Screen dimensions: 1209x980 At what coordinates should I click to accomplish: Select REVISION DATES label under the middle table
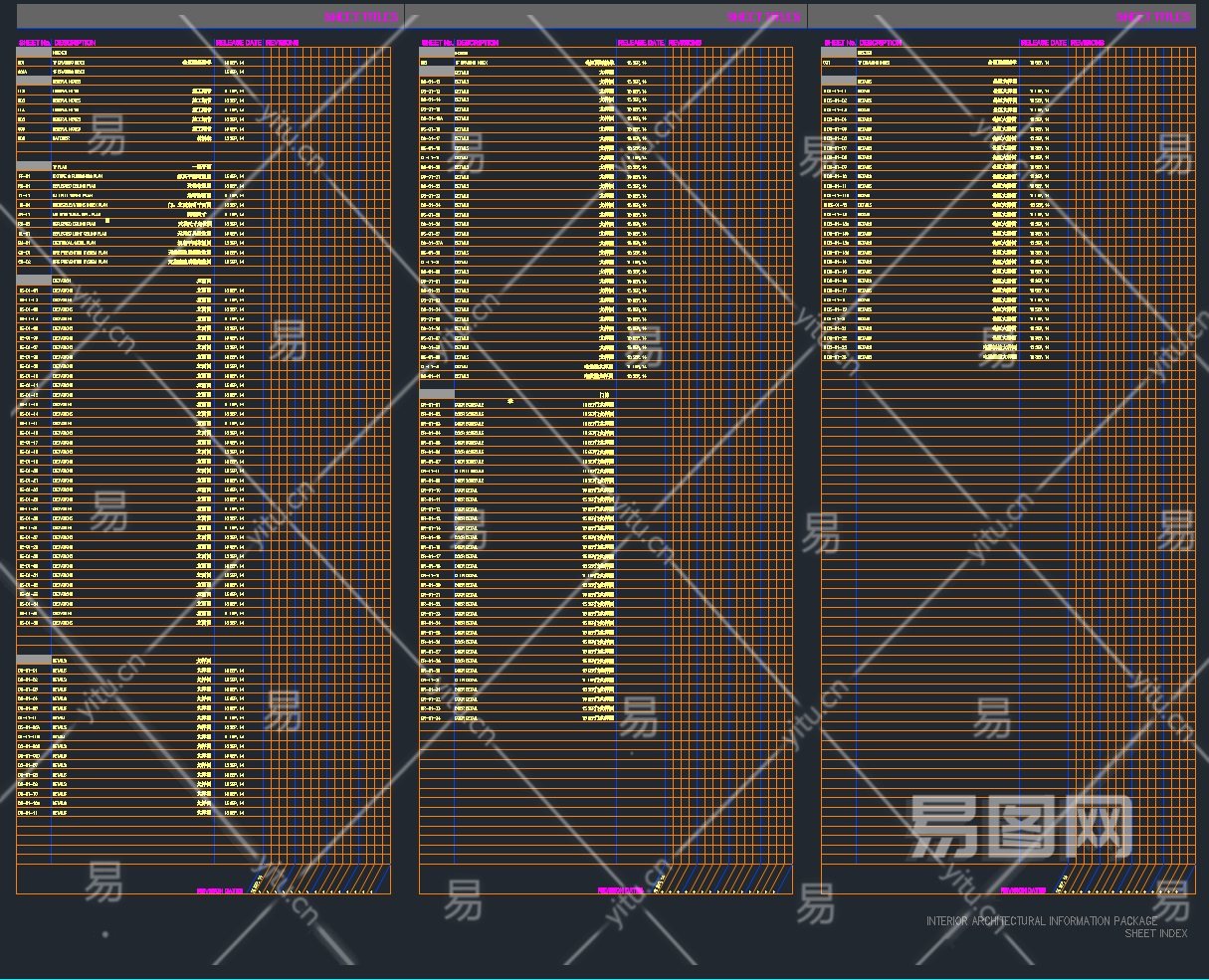tap(621, 890)
